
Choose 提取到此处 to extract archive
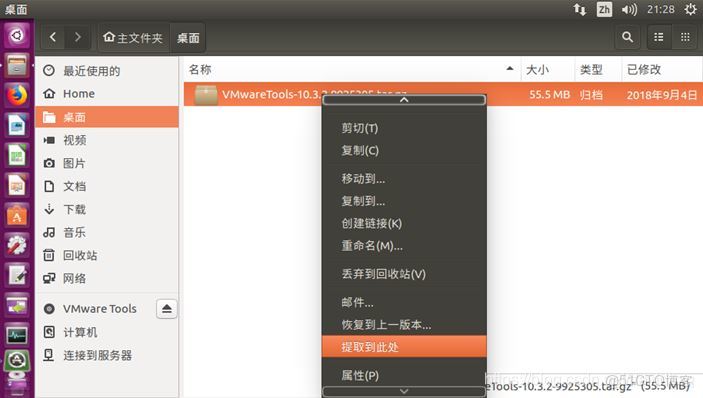[404, 347]
